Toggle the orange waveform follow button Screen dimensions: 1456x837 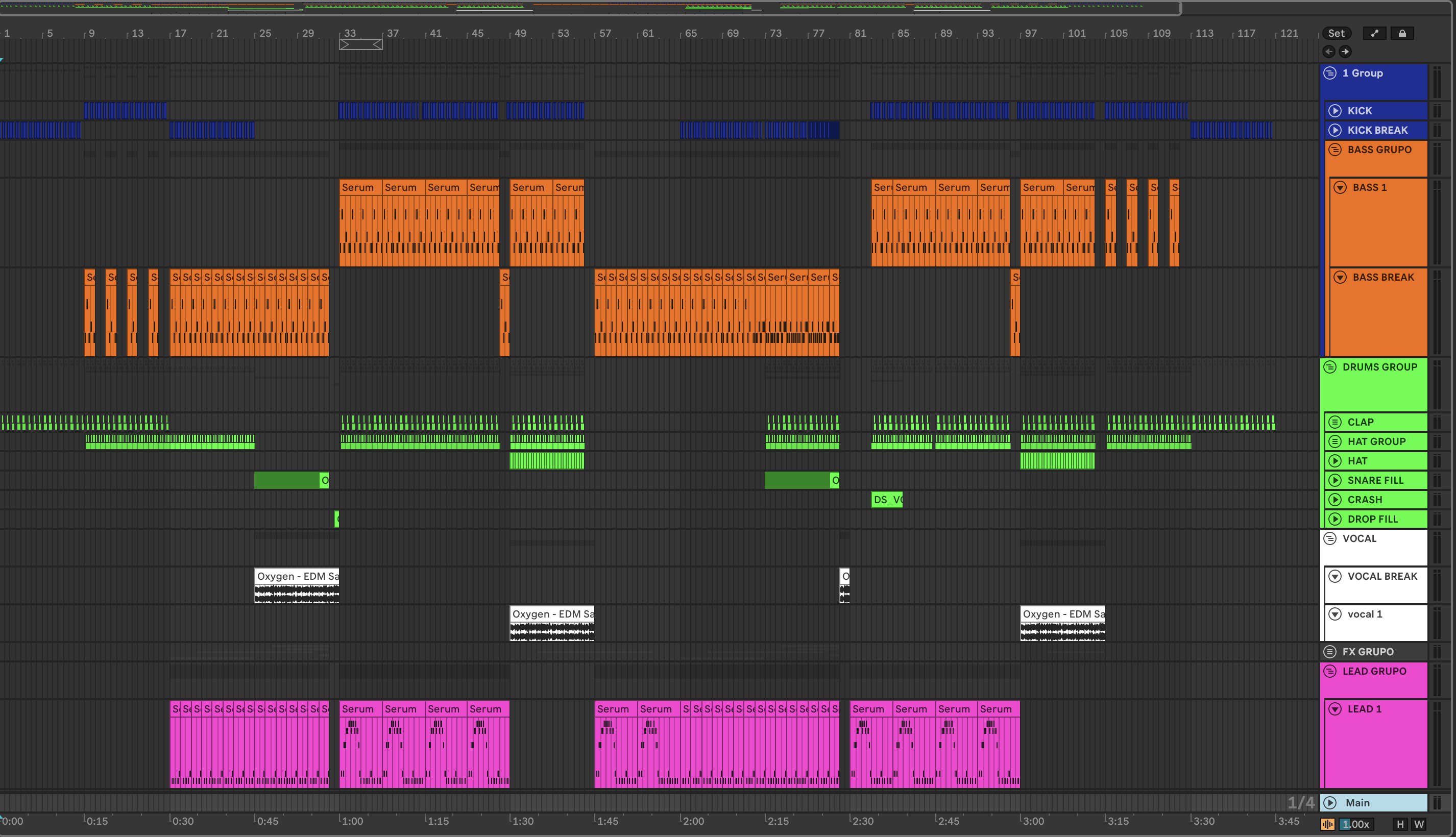[1328, 824]
